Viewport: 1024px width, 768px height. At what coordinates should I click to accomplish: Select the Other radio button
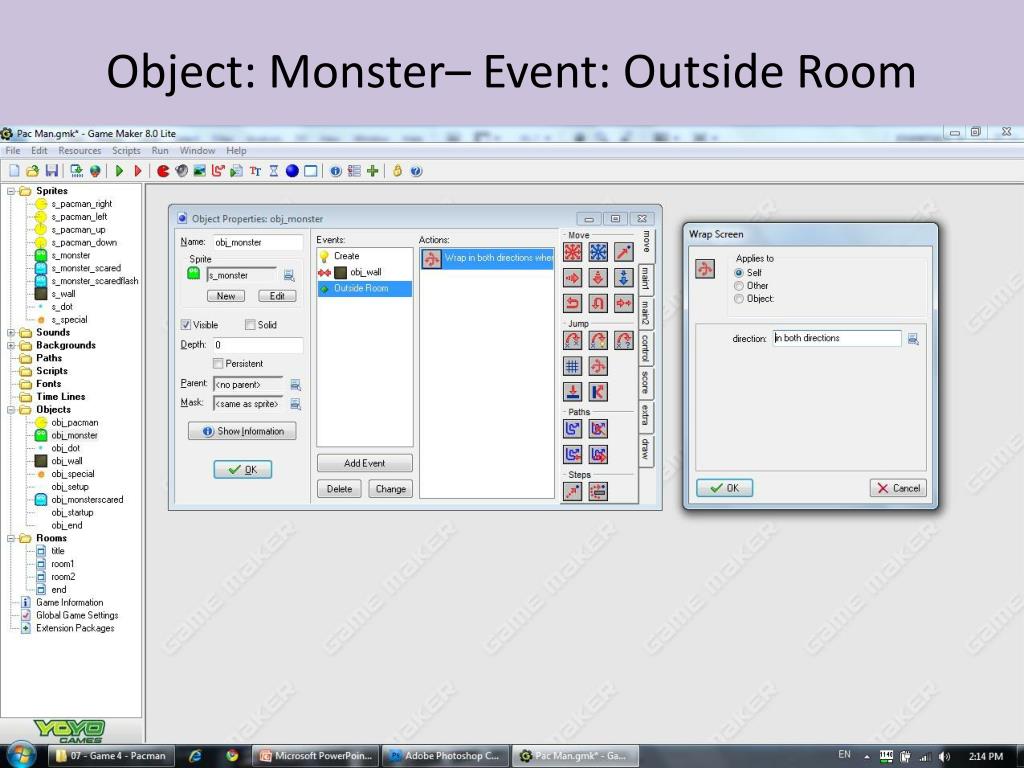[x=739, y=286]
